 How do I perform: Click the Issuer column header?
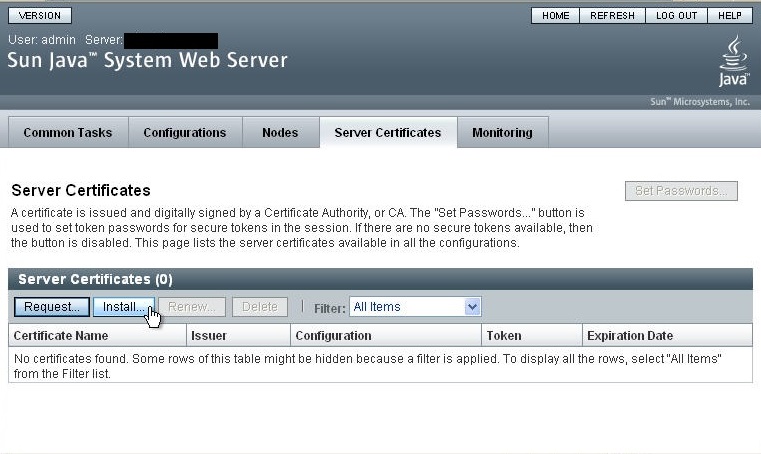point(209,336)
